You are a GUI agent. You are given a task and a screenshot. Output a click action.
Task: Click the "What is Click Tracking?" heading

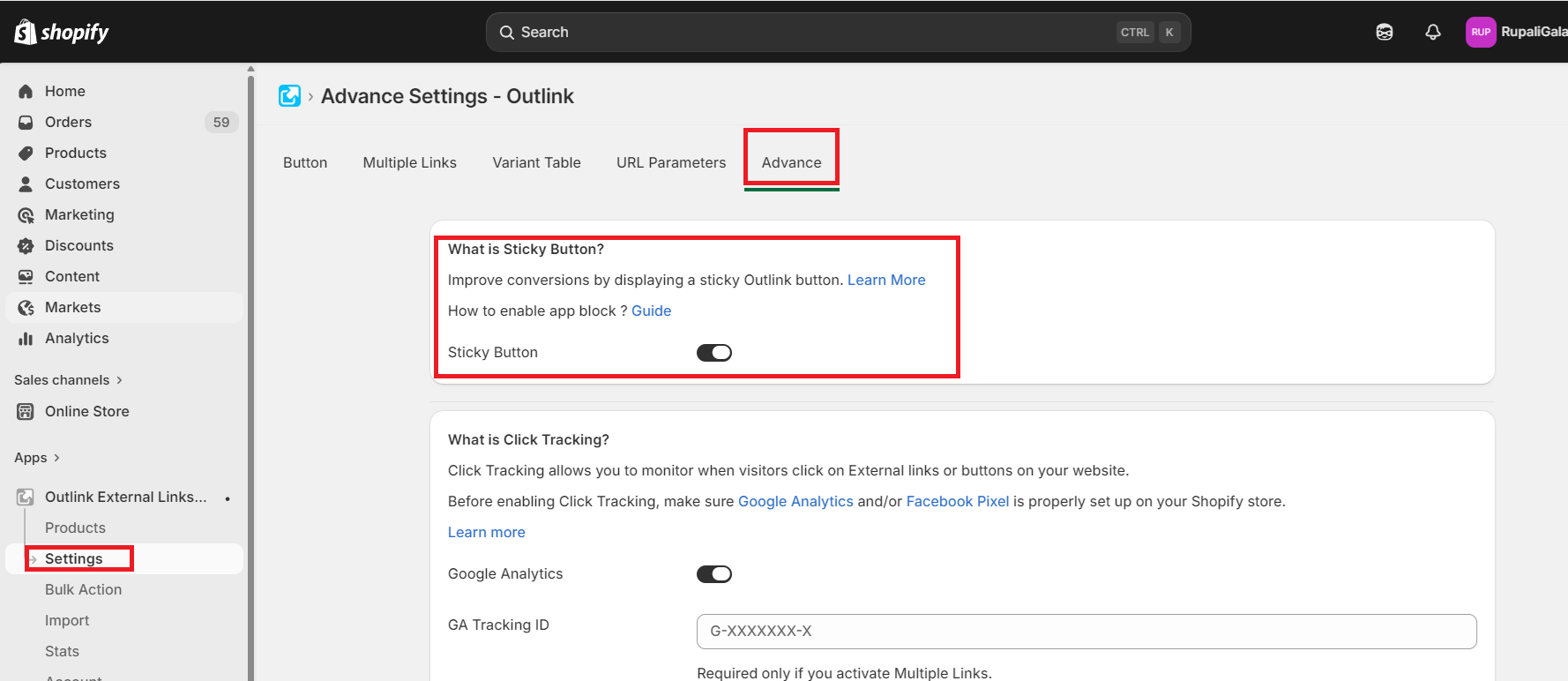[528, 439]
